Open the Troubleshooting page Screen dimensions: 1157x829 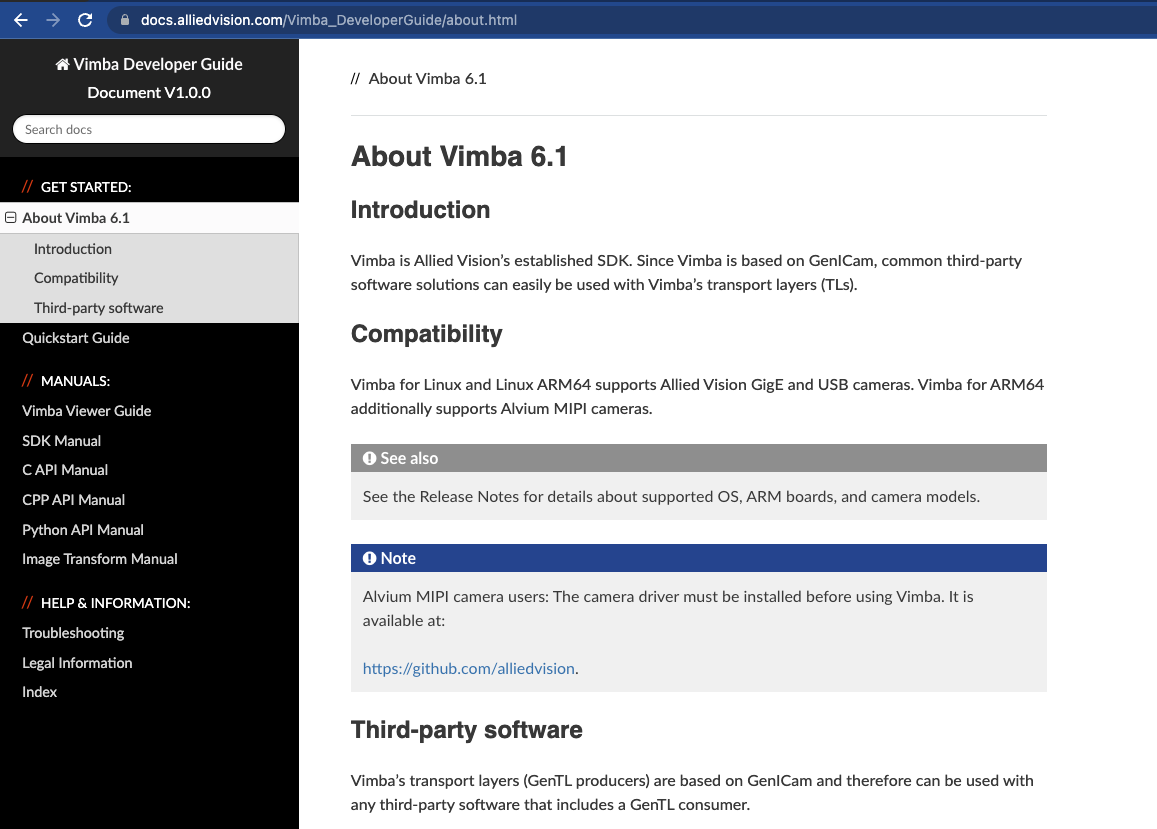tap(73, 633)
